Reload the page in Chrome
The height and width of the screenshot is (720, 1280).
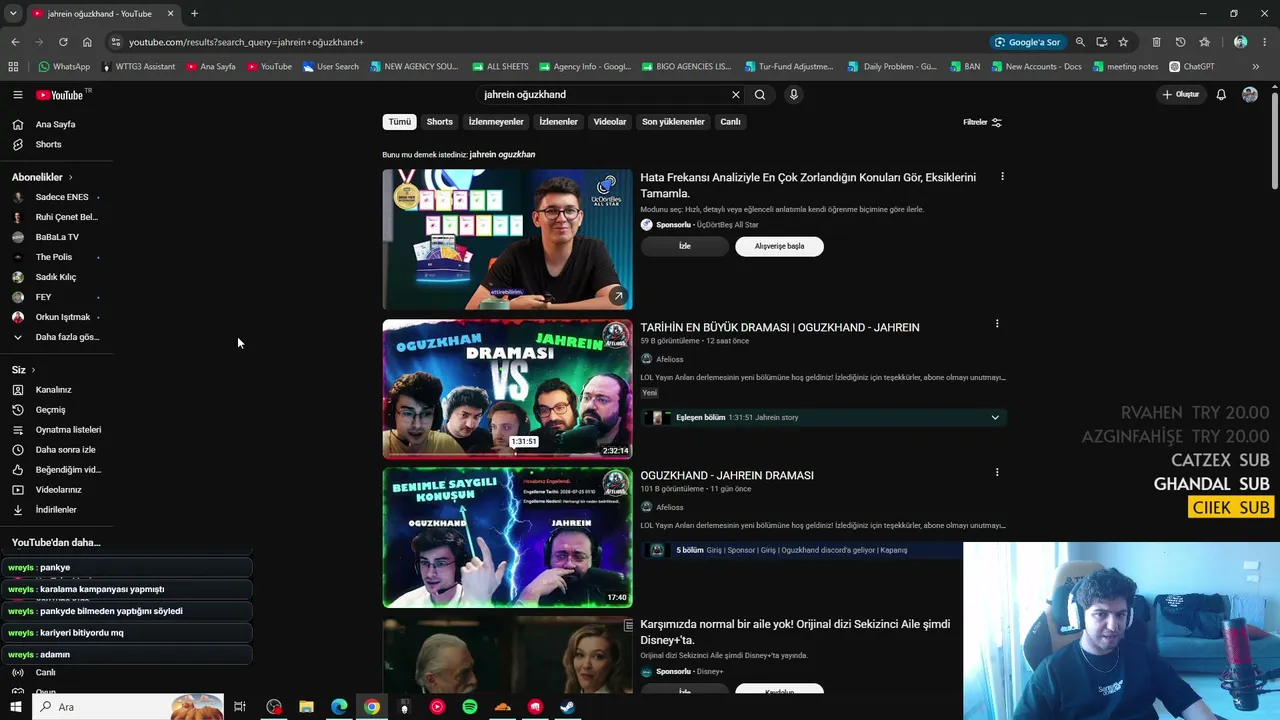coord(63,42)
